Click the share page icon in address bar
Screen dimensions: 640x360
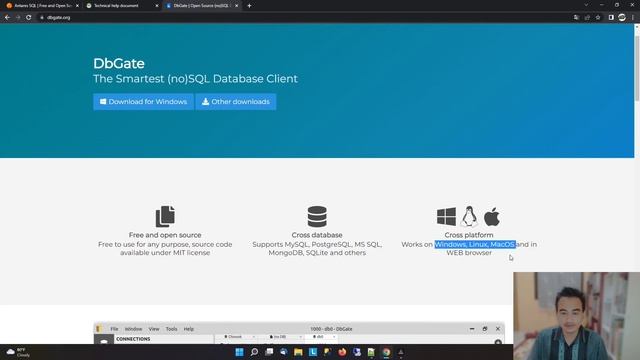(587, 18)
